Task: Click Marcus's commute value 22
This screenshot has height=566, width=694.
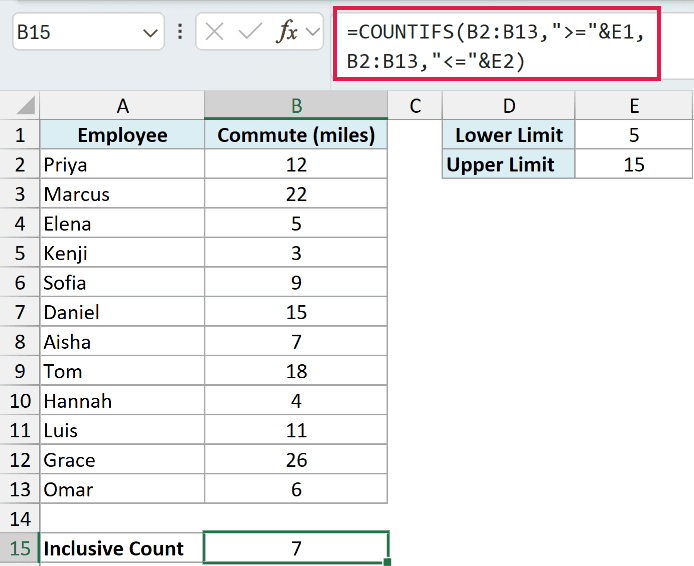Action: (296, 194)
